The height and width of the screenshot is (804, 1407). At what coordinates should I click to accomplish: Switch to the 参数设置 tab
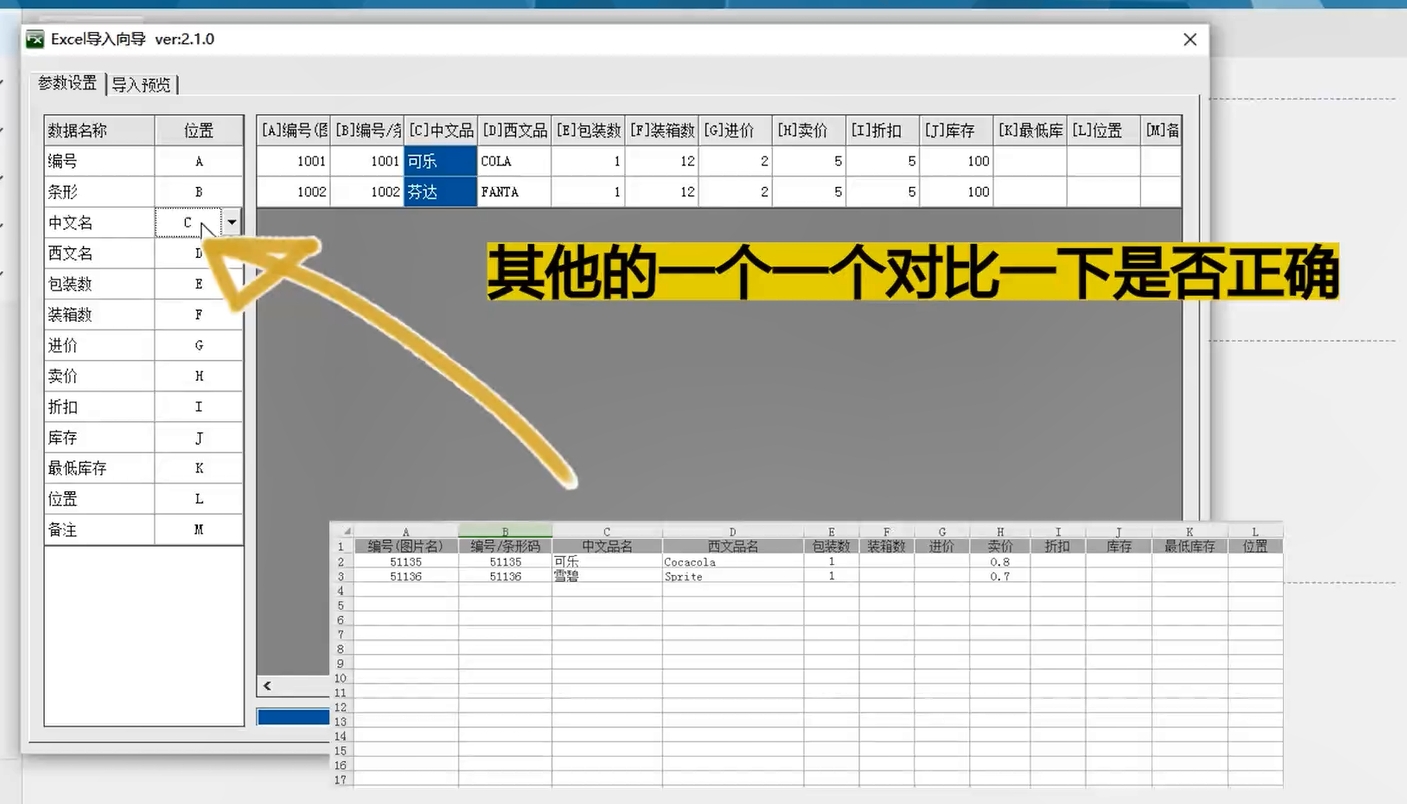point(67,83)
